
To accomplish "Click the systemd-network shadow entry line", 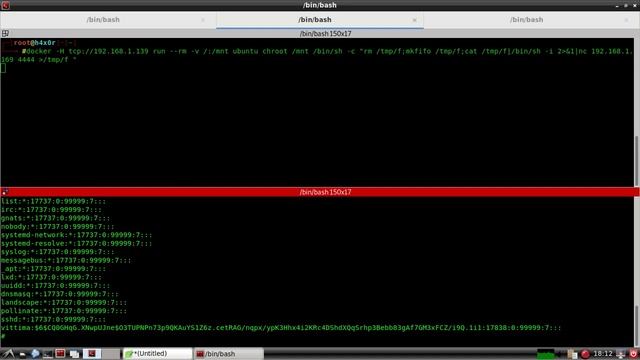I will [76, 235].
